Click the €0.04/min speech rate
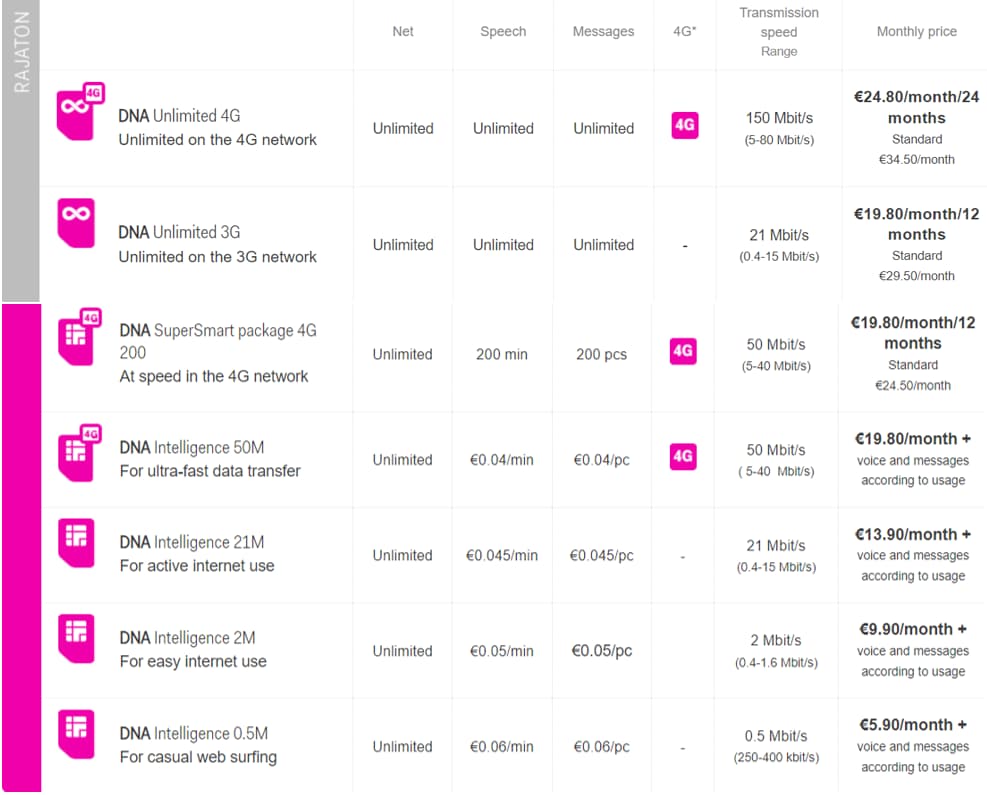 502,460
